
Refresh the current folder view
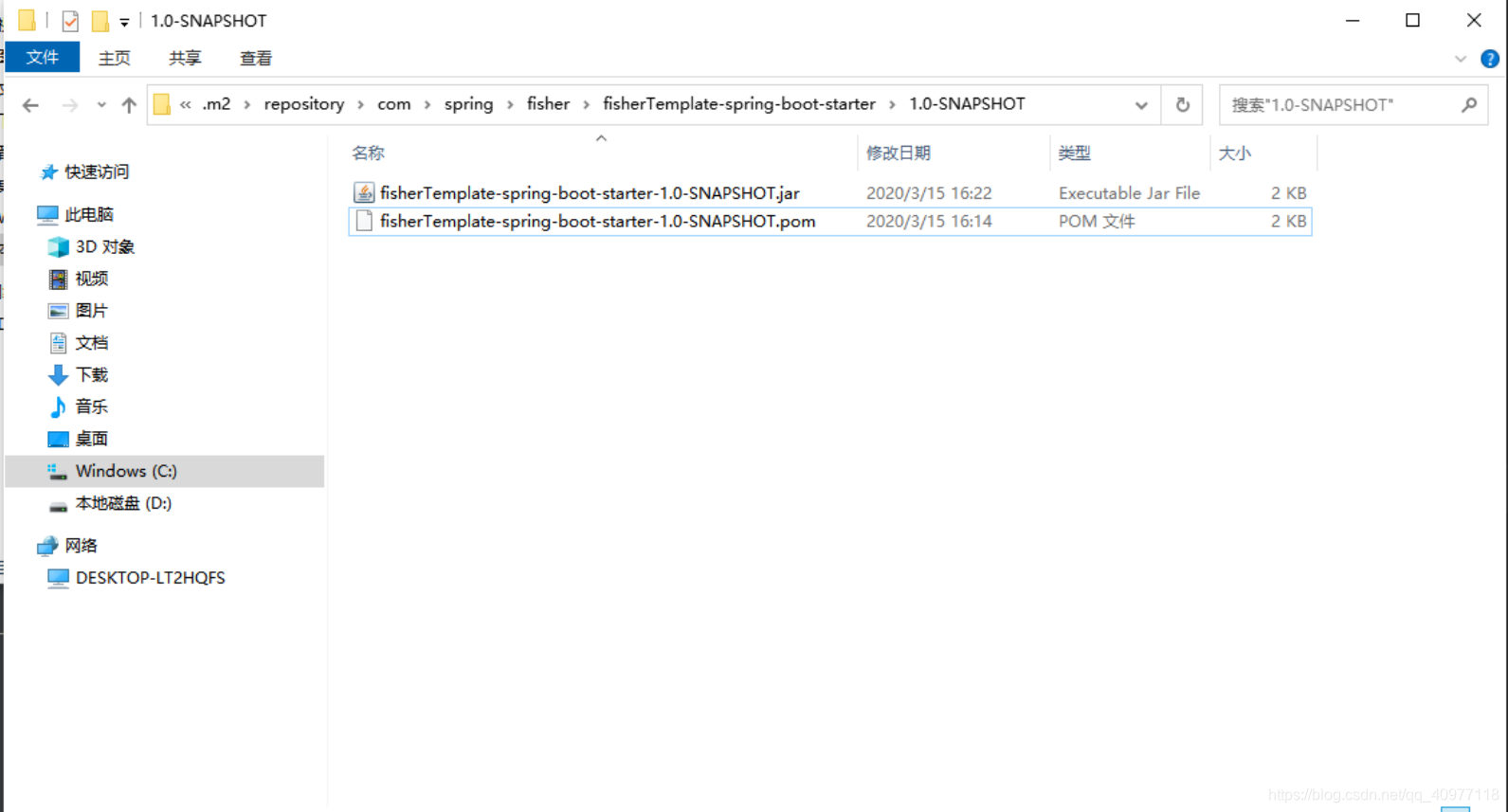tap(1182, 105)
